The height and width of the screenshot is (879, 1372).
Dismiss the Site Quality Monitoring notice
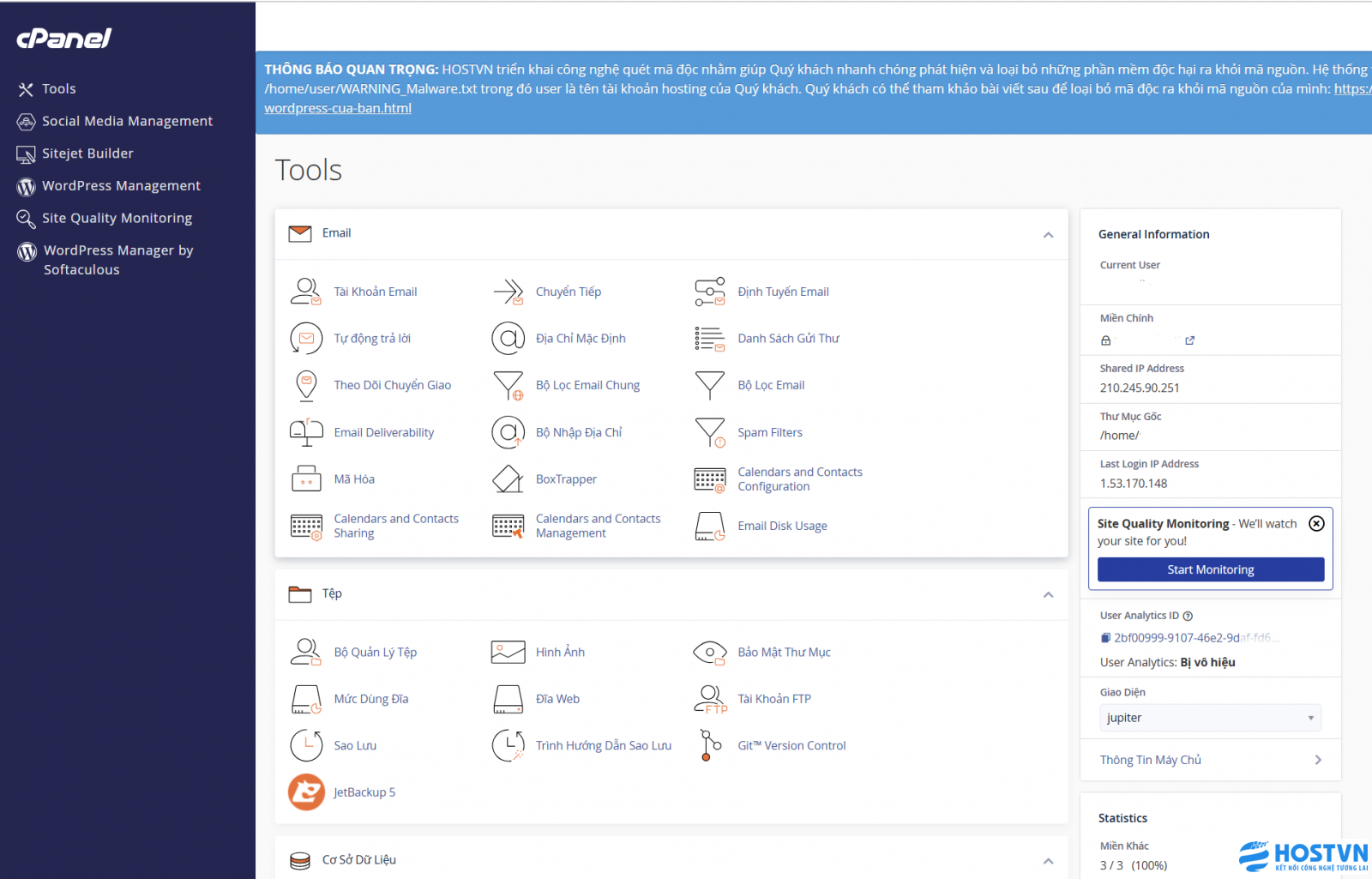[x=1316, y=523]
